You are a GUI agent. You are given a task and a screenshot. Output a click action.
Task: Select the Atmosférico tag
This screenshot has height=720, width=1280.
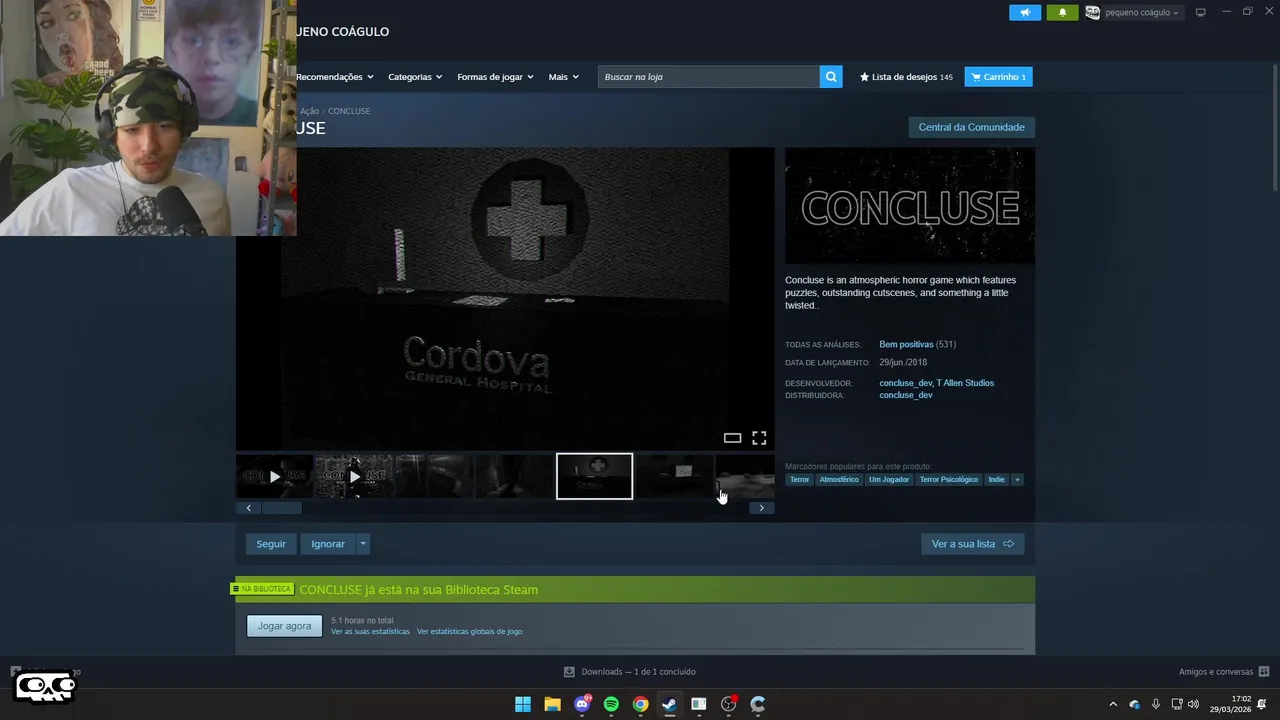(839, 480)
